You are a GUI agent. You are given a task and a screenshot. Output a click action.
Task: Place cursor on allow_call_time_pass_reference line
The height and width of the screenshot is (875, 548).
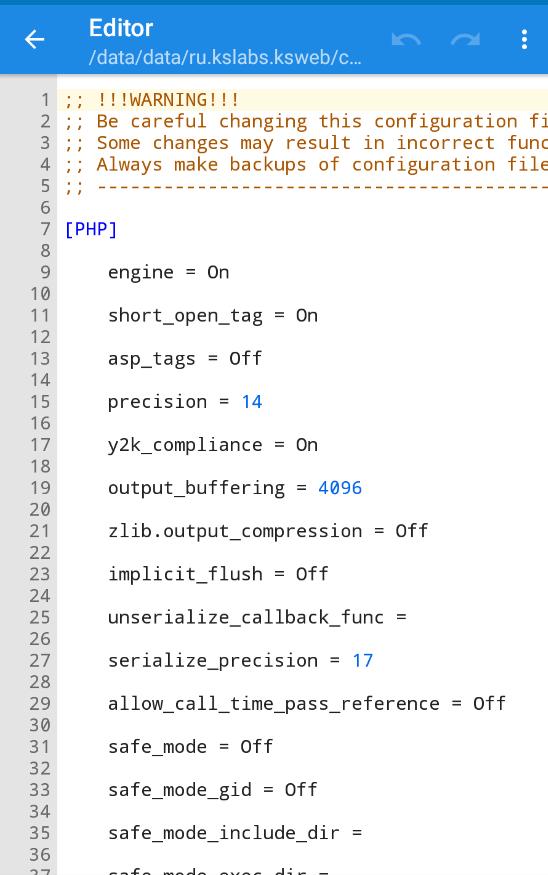[x=307, y=704]
